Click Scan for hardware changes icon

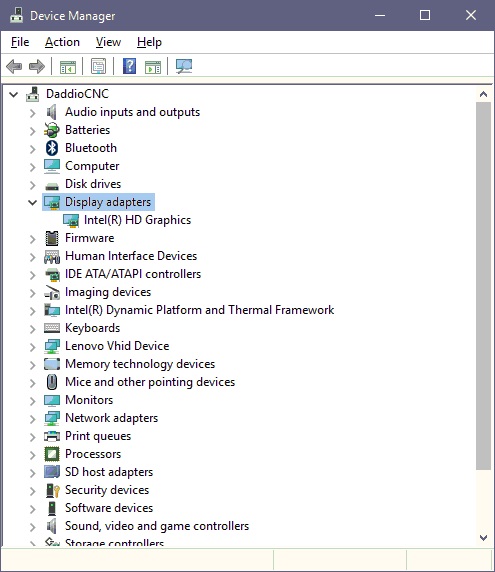coord(184,66)
